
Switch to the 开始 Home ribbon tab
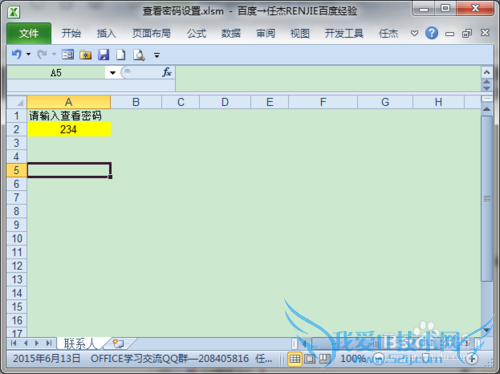click(71, 33)
